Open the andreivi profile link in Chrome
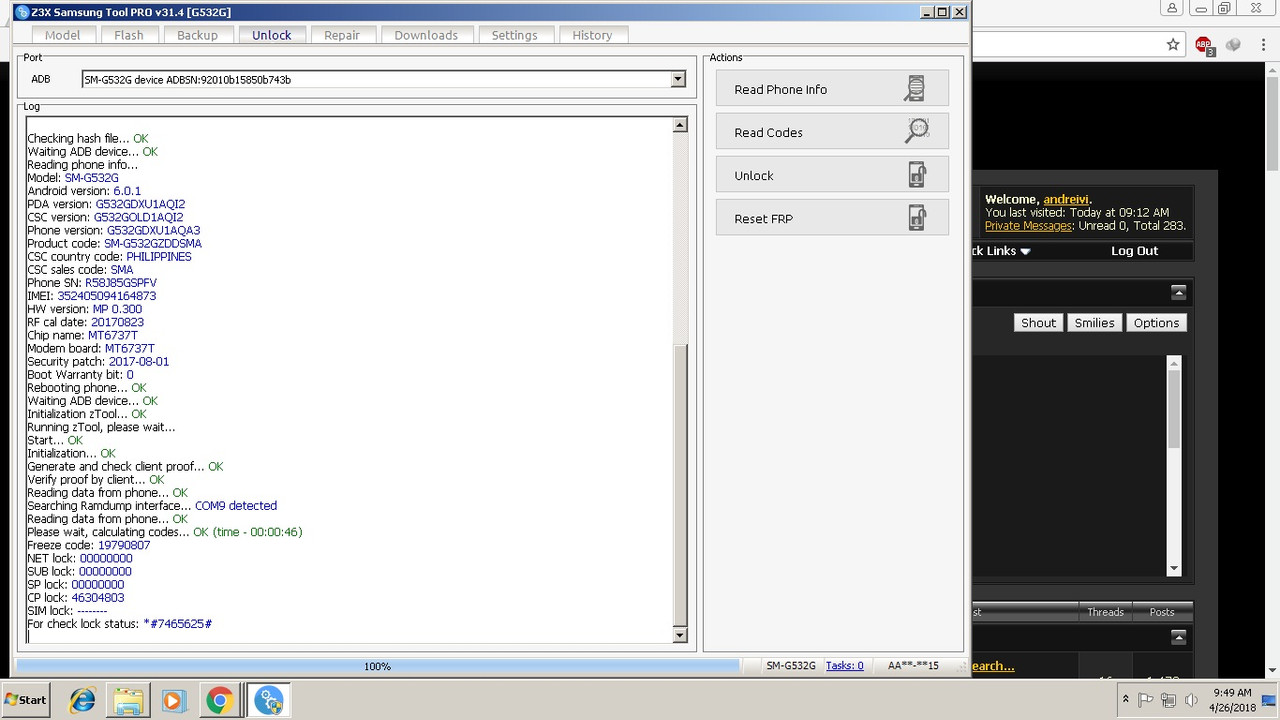This screenshot has width=1280, height=720. (1065, 199)
